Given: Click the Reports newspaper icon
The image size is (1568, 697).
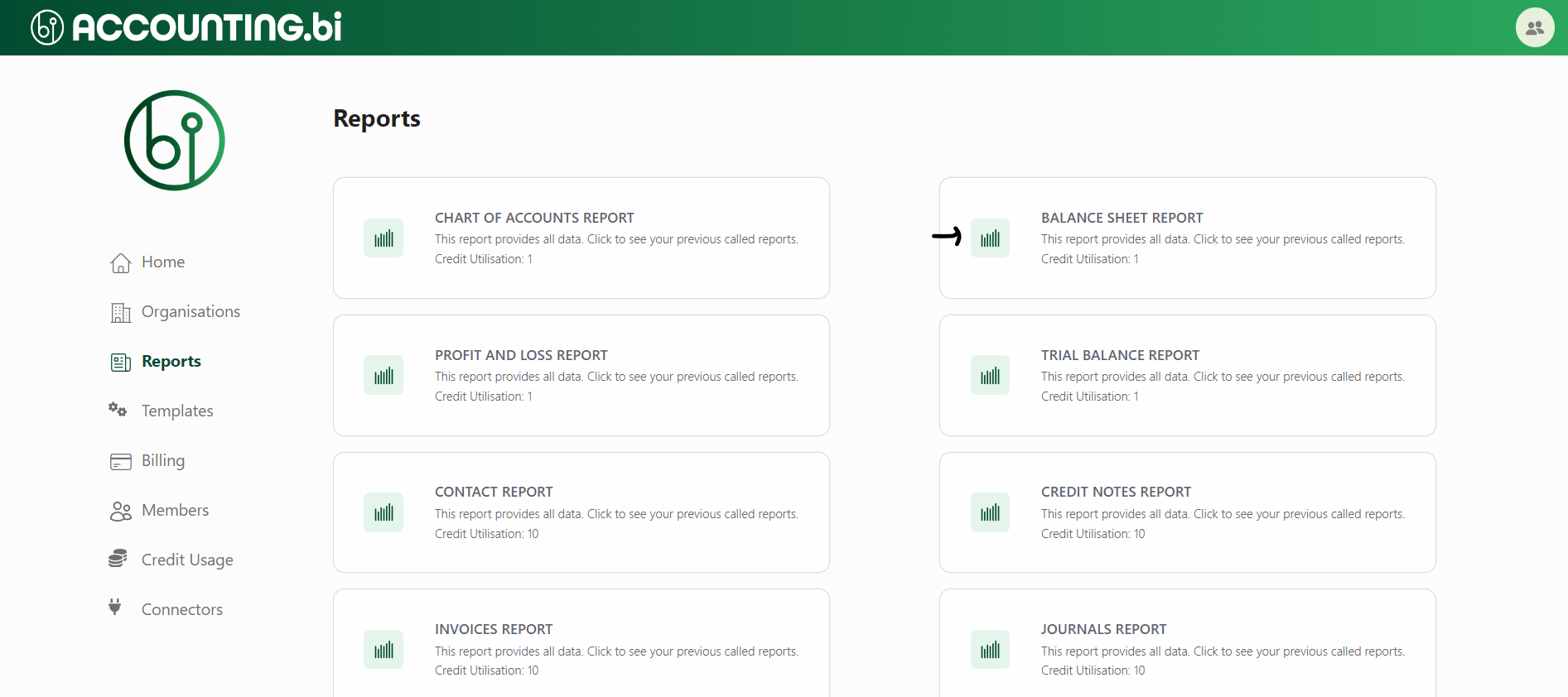Looking at the screenshot, I should coord(121,362).
